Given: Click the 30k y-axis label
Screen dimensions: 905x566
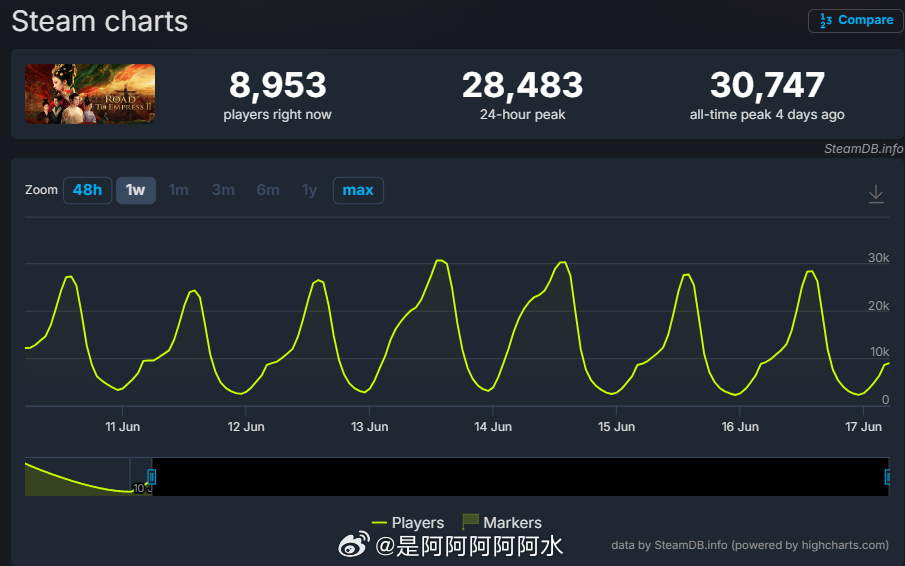Looking at the screenshot, I should 878,258.
